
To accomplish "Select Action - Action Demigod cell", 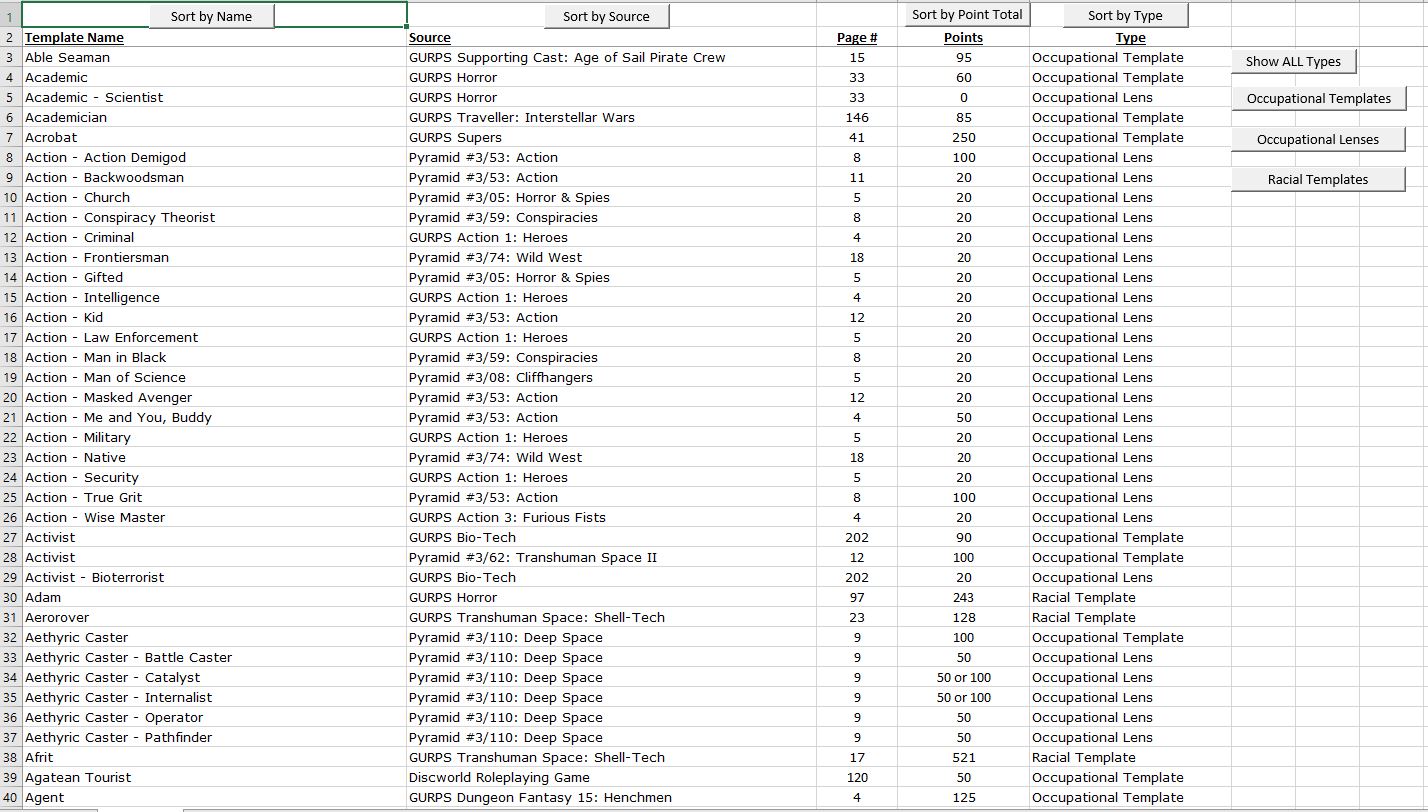I will tap(214, 157).
